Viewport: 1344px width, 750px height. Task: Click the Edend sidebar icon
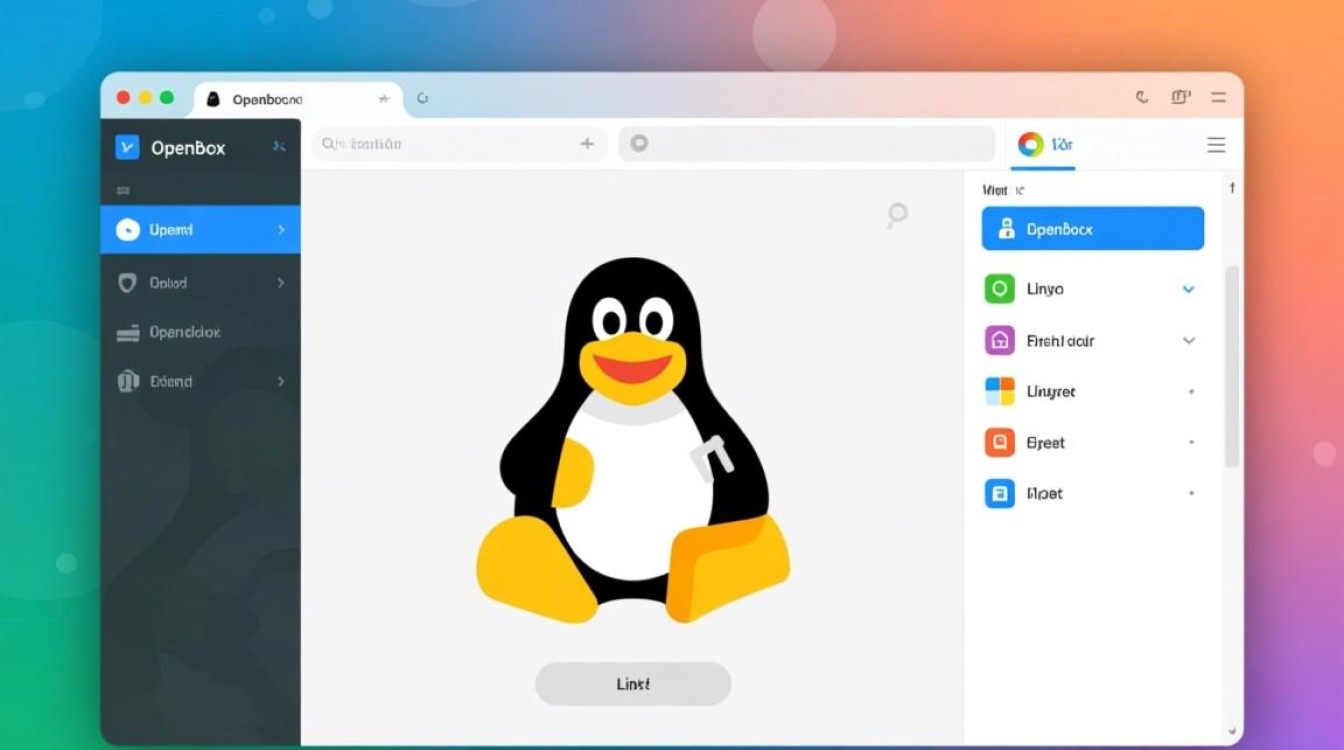[127, 381]
